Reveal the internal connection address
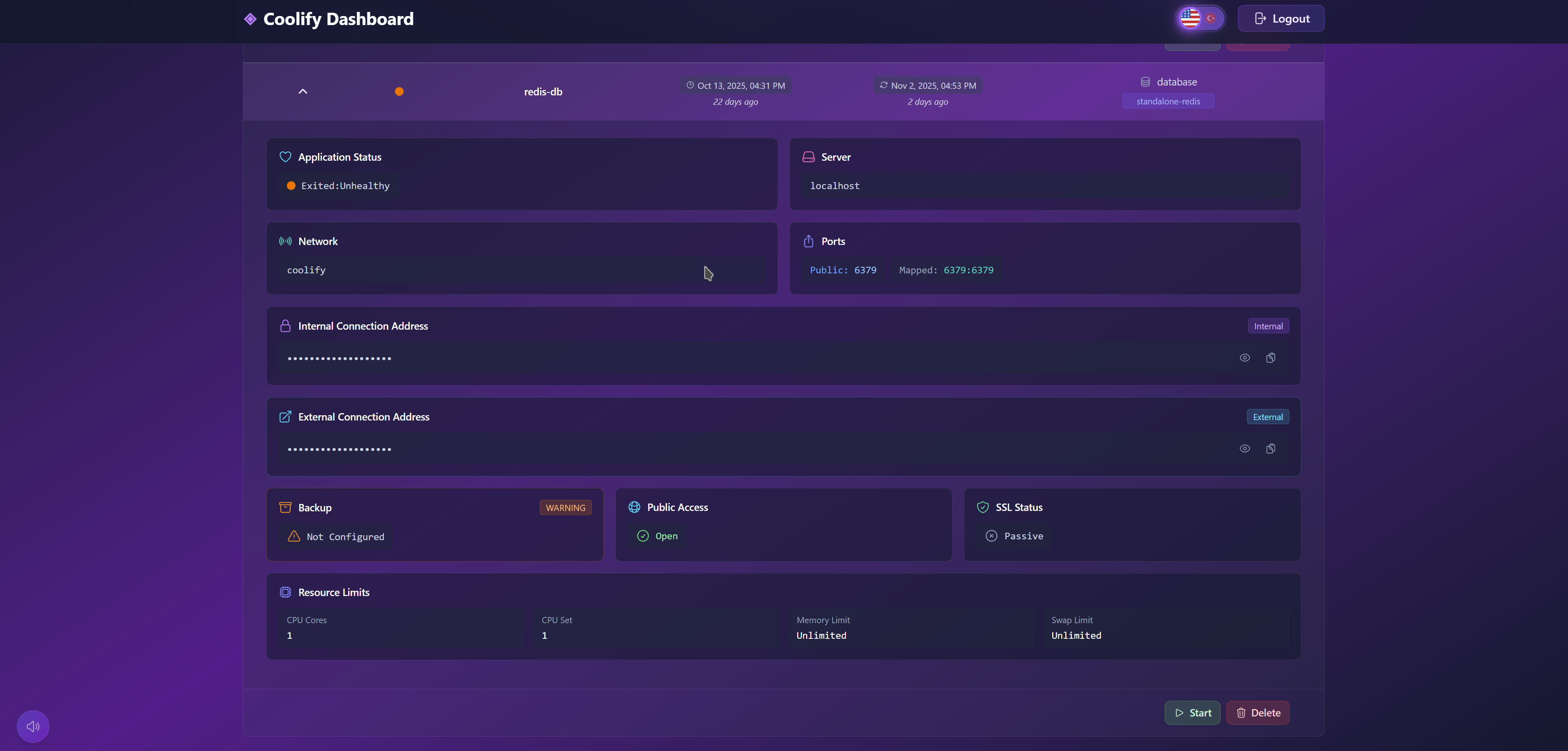The height and width of the screenshot is (751, 1568). 1244,358
